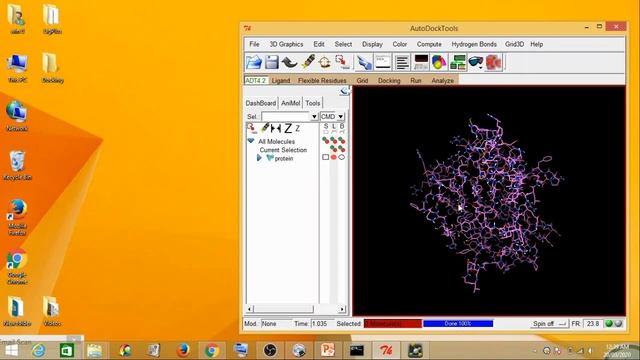Open the Sel combo box dropdown arrow
Image resolution: width=640 pixels, height=360 pixels.
pos(314,117)
